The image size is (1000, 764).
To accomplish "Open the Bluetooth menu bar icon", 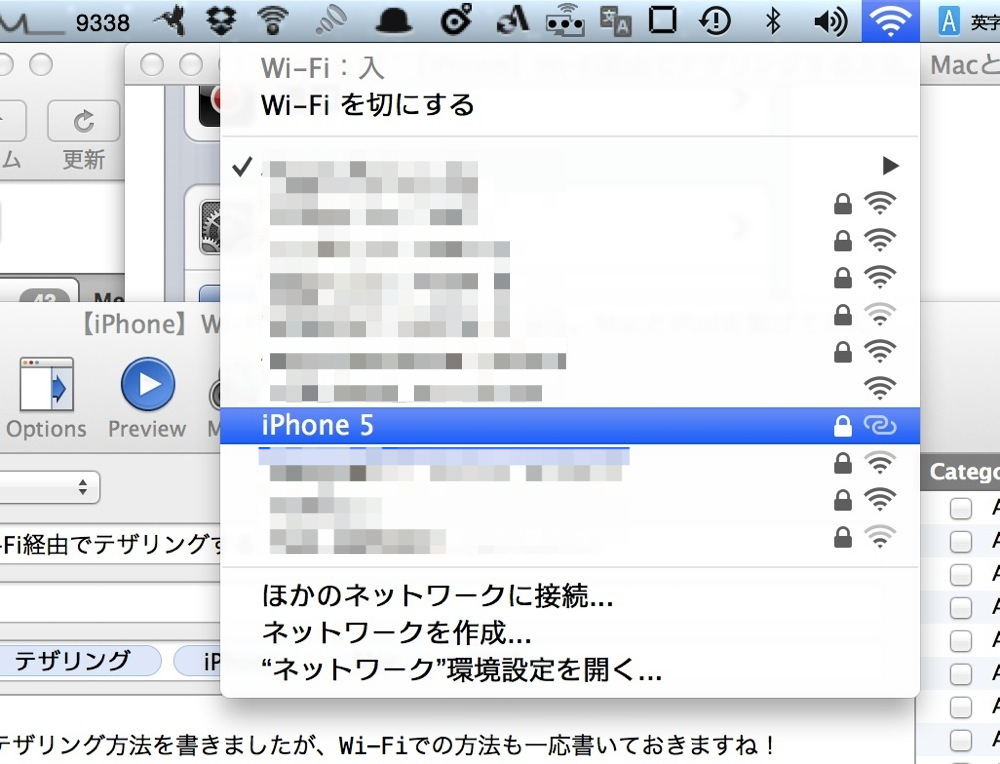I will (x=773, y=21).
